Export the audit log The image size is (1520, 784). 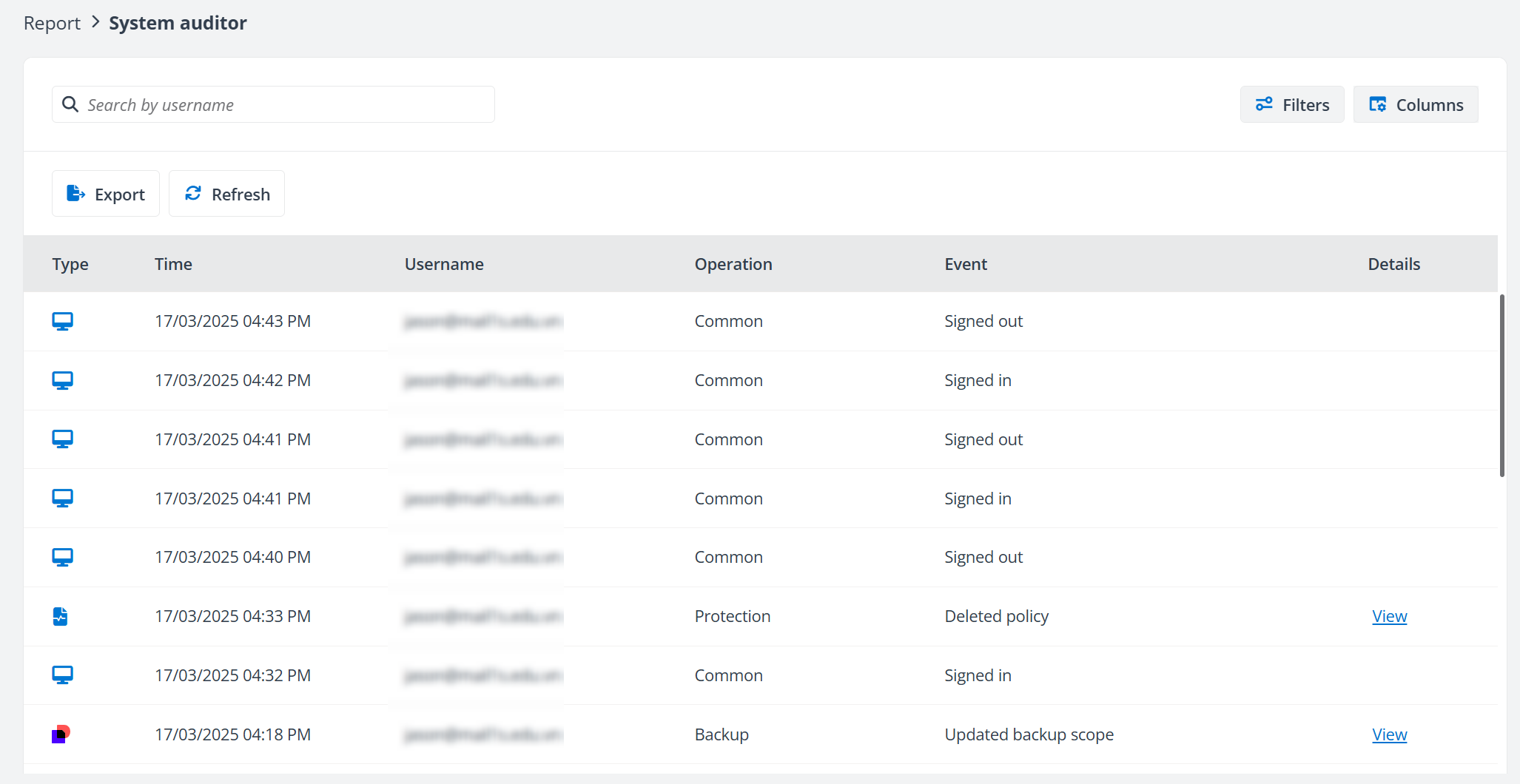[x=106, y=194]
